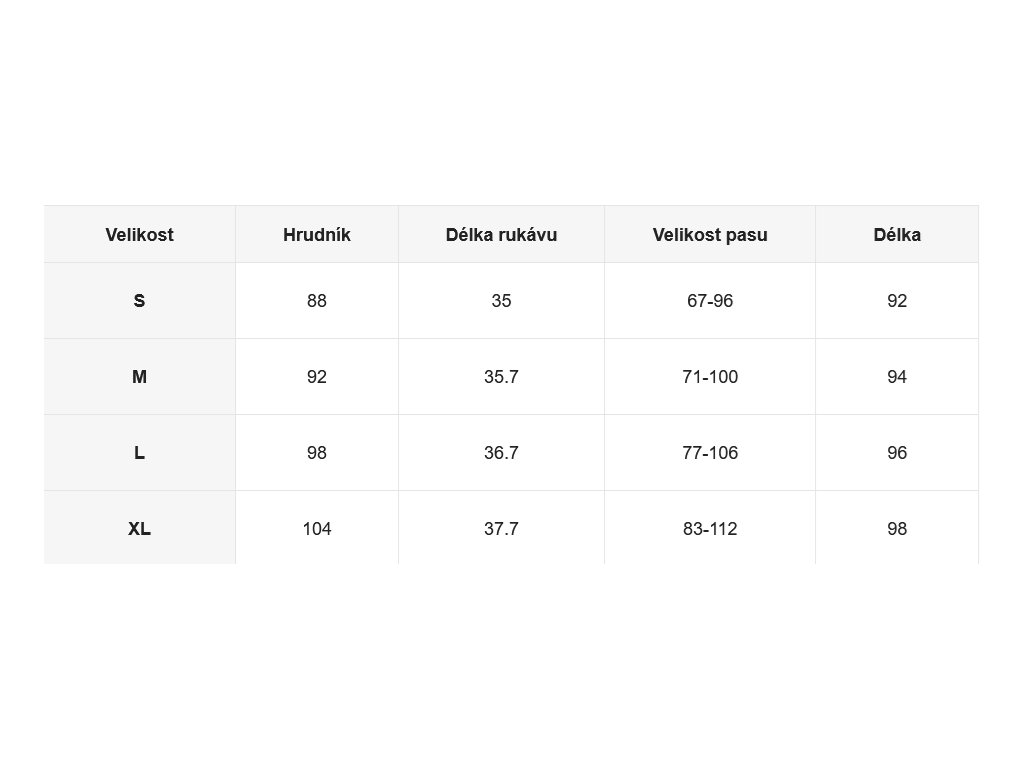This screenshot has width=1024, height=768.
Task: Select the 83-112 waist cell
Action: pyautogui.click(x=710, y=528)
